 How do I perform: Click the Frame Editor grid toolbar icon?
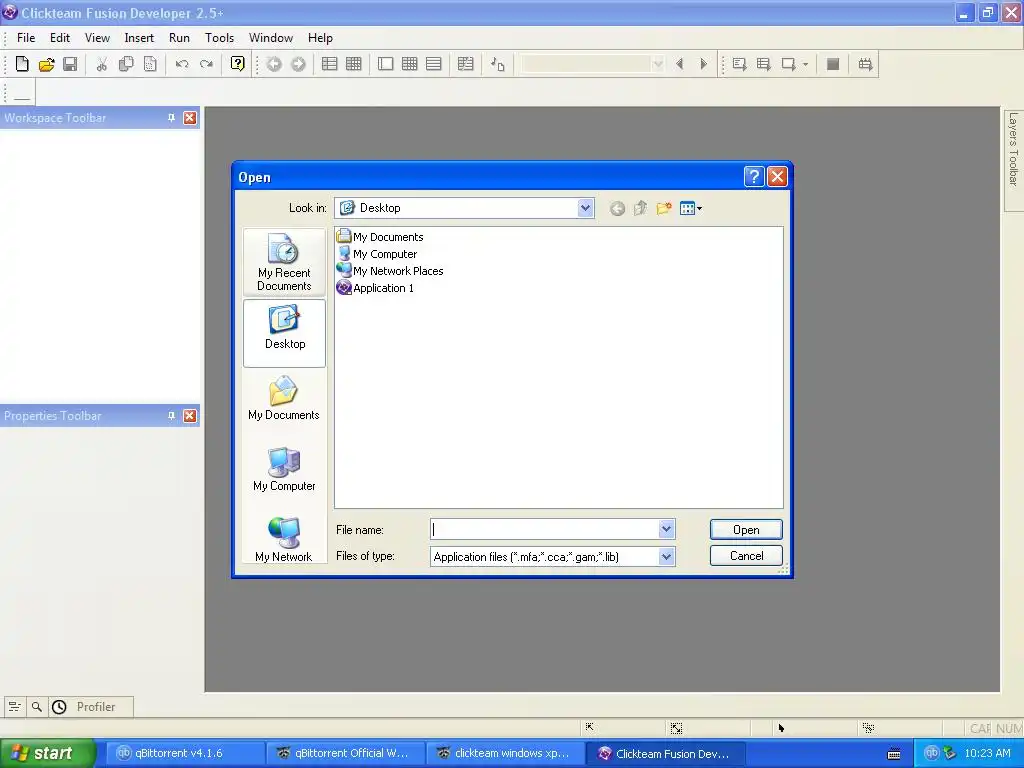pyautogui.click(x=353, y=64)
